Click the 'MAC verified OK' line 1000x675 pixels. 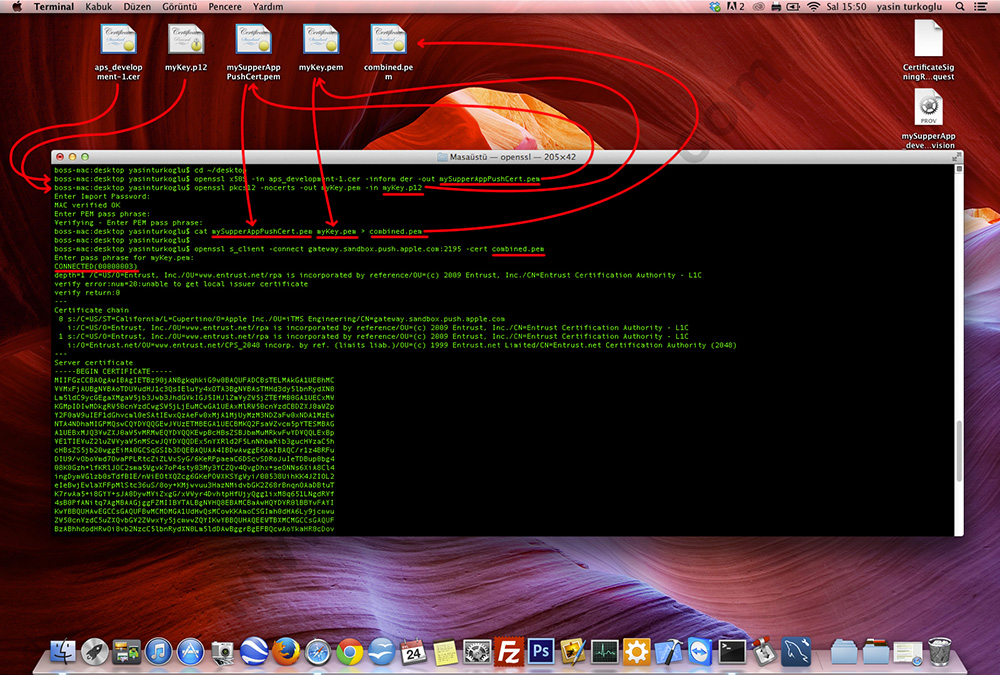87,205
